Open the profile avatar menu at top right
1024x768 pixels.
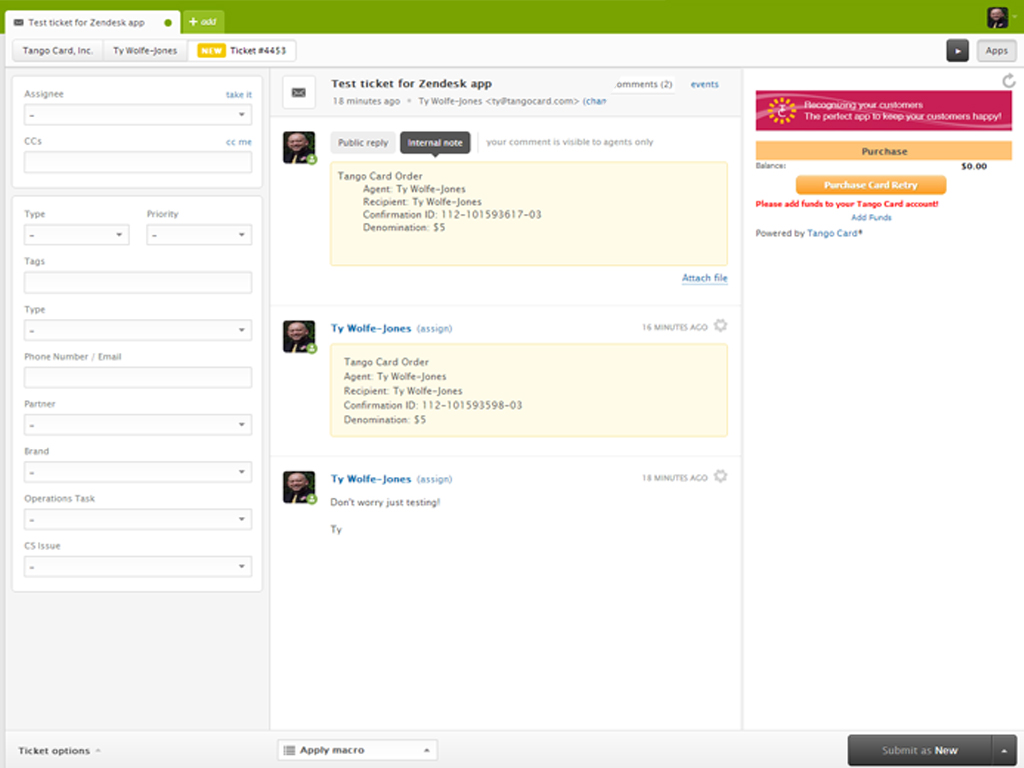(x=998, y=17)
